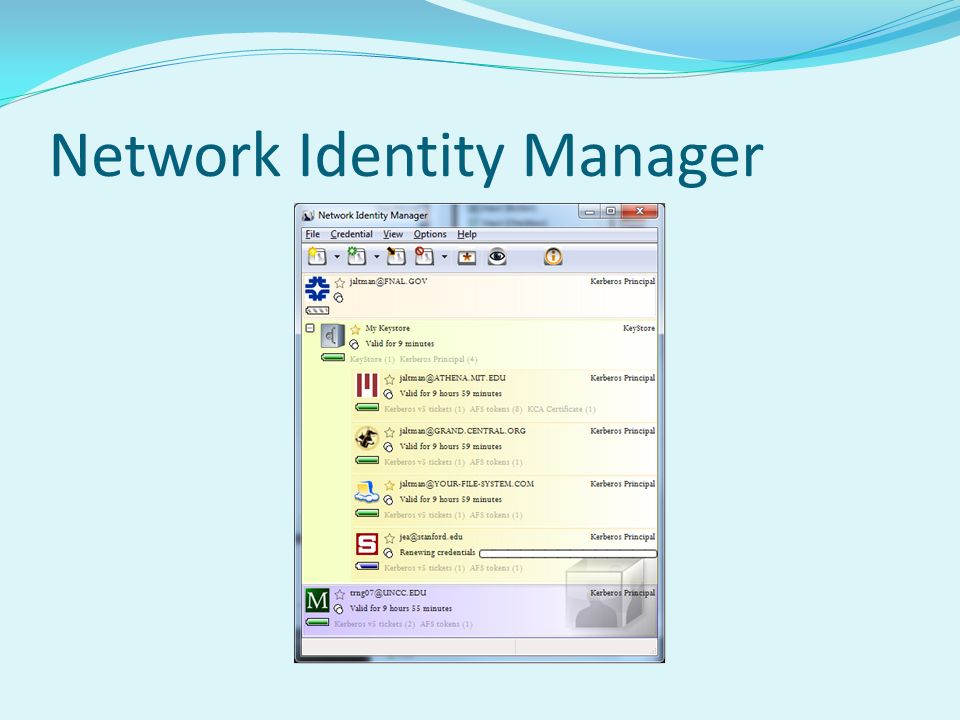Click the status icon beside 'Renewing credentials'
Viewport: 960px width, 720px height.
pyautogui.click(x=388, y=553)
